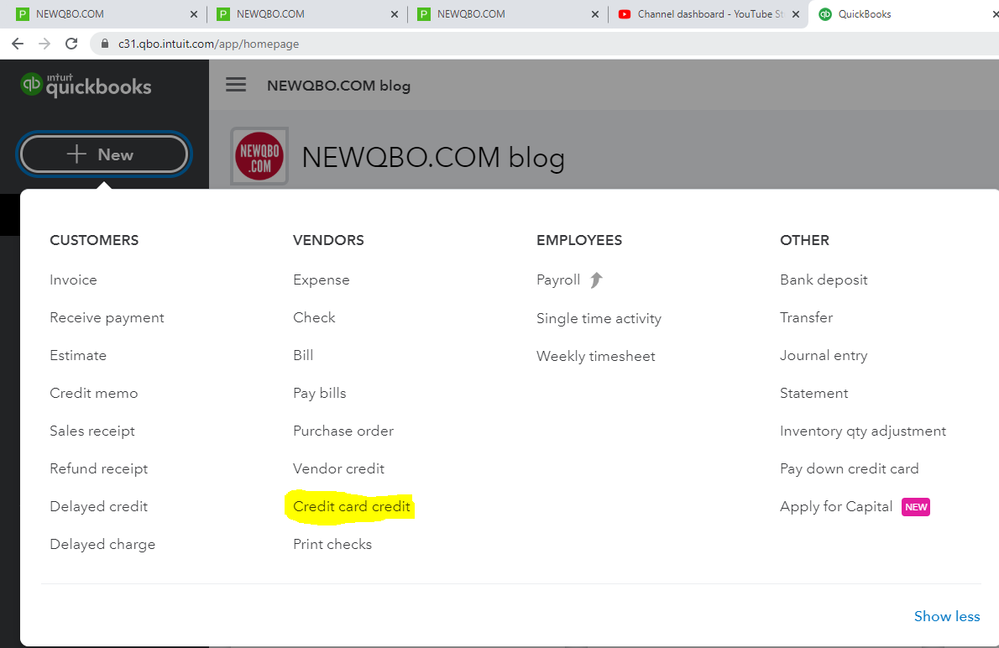Open the Check option

click(x=314, y=317)
